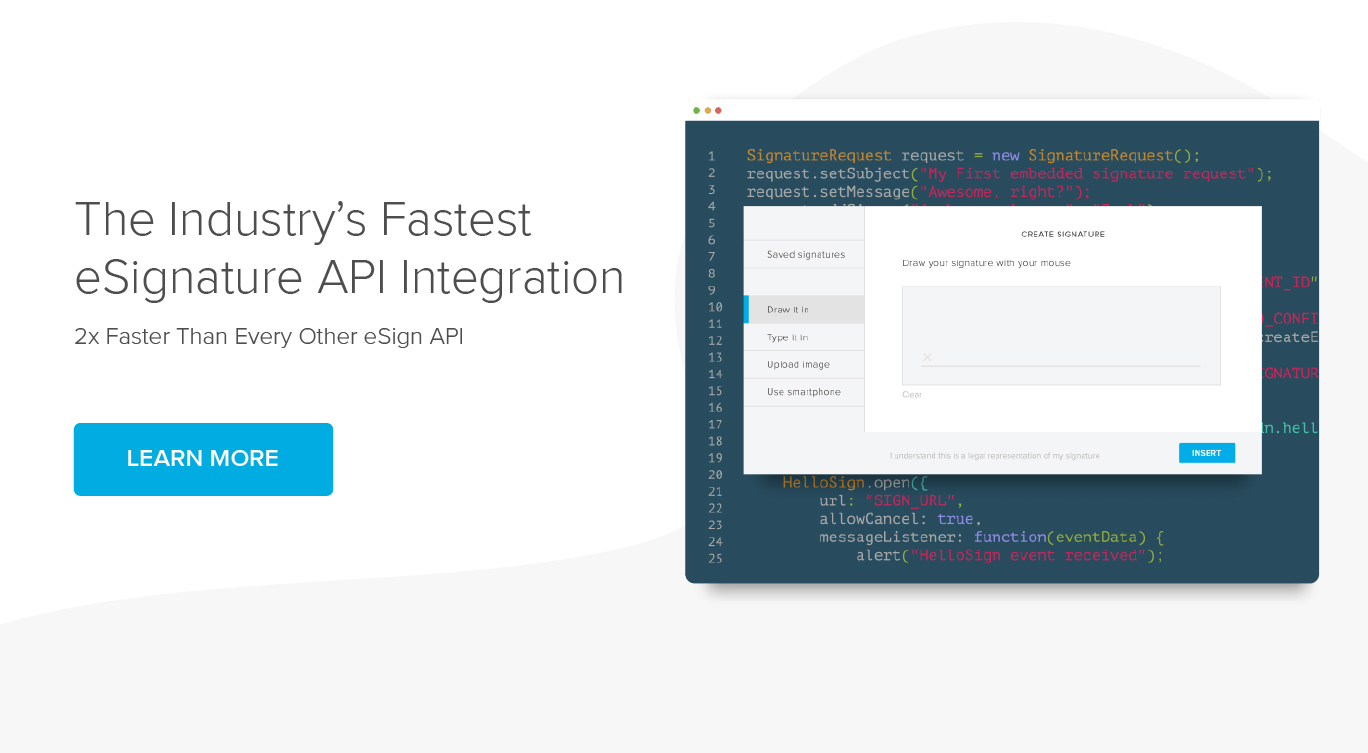1368x753 pixels.
Task: Click "2x Faster Than Every Other eSign API"
Action: click(269, 337)
